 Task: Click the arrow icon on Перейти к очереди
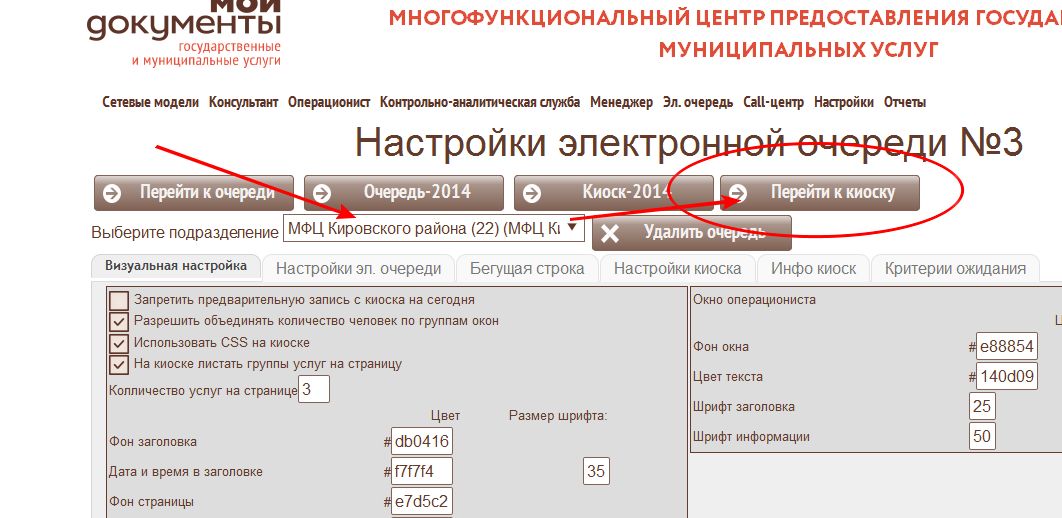coord(112,193)
